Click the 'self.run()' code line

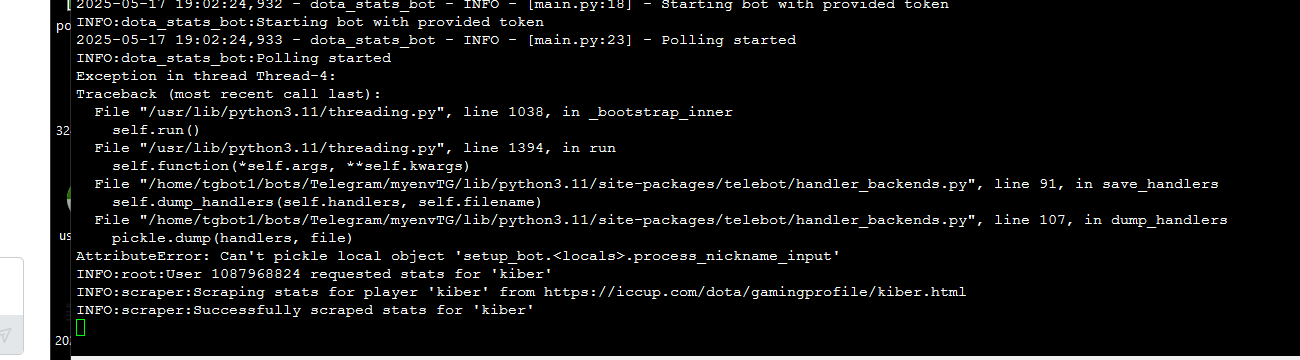(156, 130)
